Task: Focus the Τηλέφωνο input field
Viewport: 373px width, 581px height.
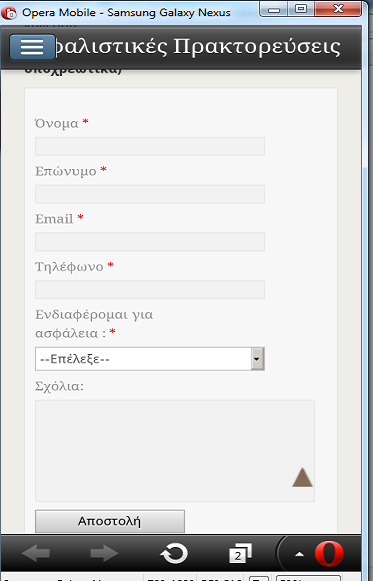Action: coord(150,290)
